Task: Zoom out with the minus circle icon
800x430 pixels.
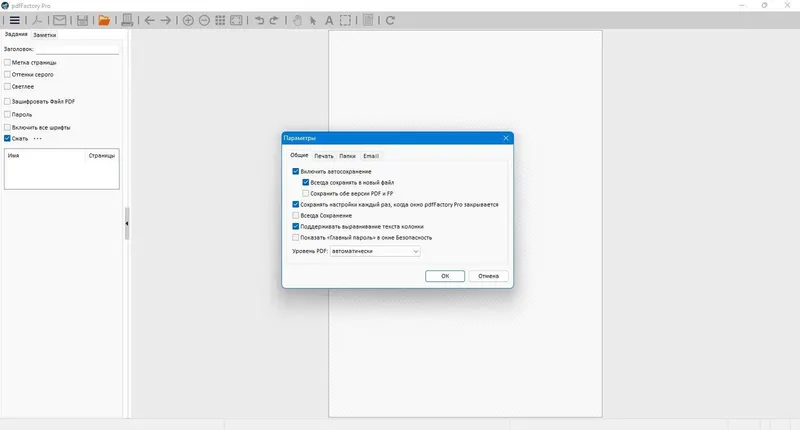Action: [204, 20]
